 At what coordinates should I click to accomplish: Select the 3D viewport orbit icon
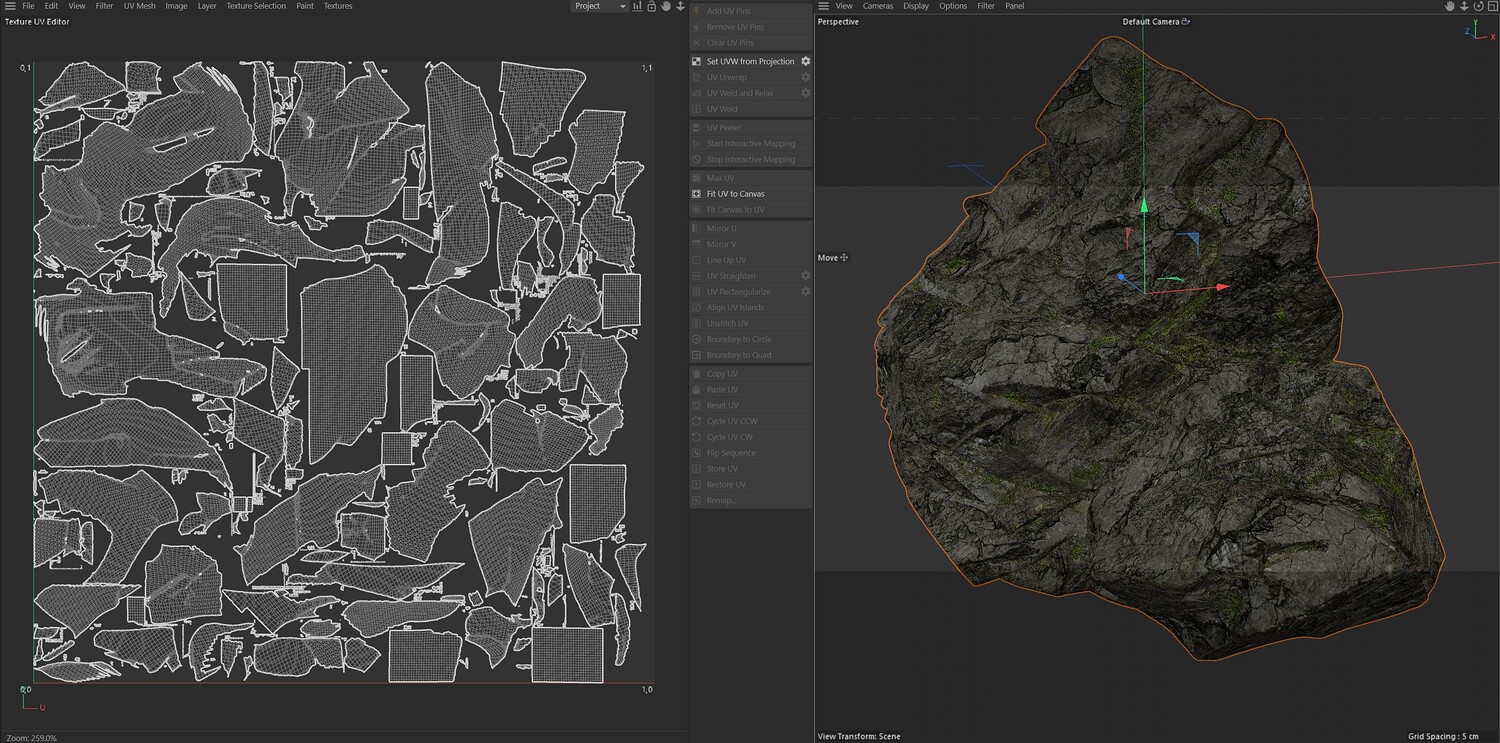1477,6
